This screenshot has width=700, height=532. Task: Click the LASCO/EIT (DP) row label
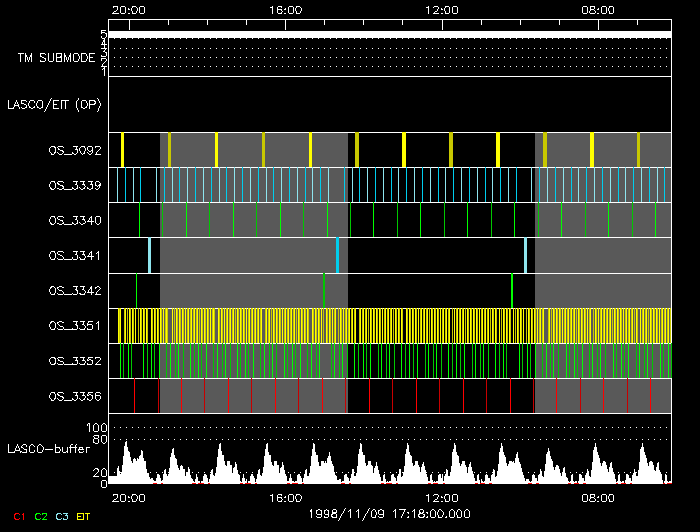point(57,104)
